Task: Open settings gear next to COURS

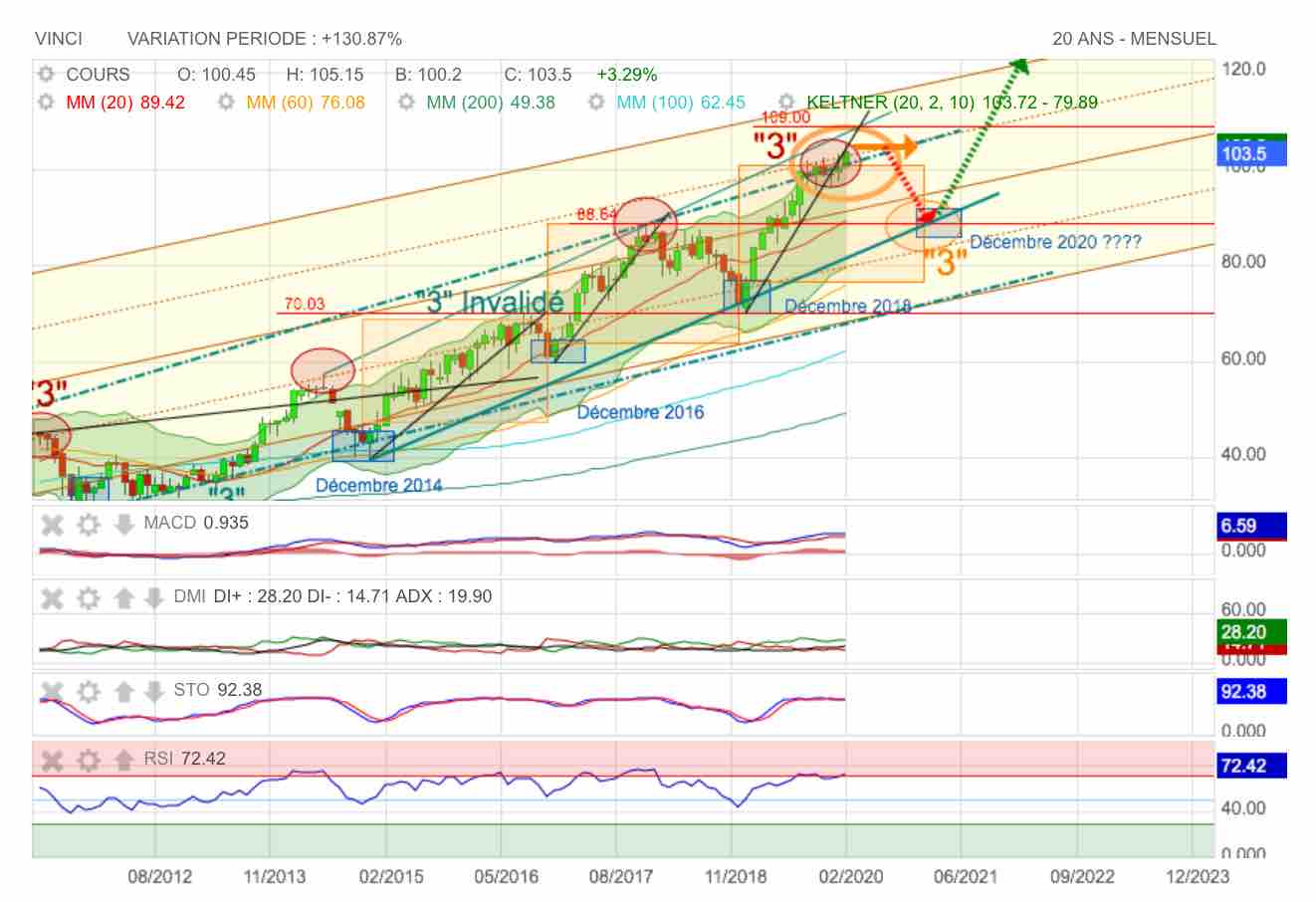Action: pos(46,75)
